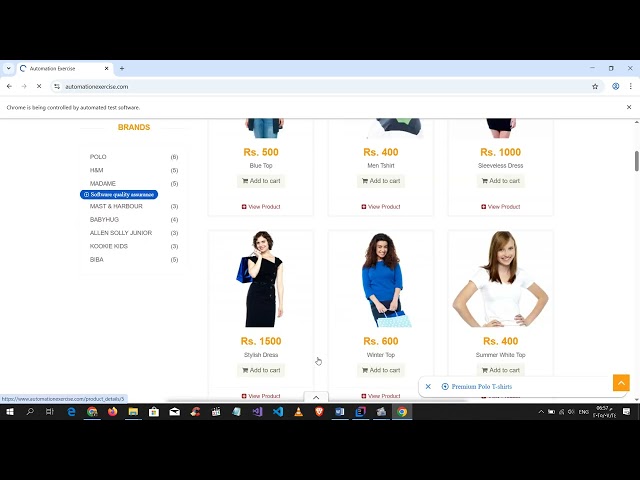Viewport: 640px width, 480px height.
Task: Click the Rs. 1500 price text
Action: coord(261,341)
